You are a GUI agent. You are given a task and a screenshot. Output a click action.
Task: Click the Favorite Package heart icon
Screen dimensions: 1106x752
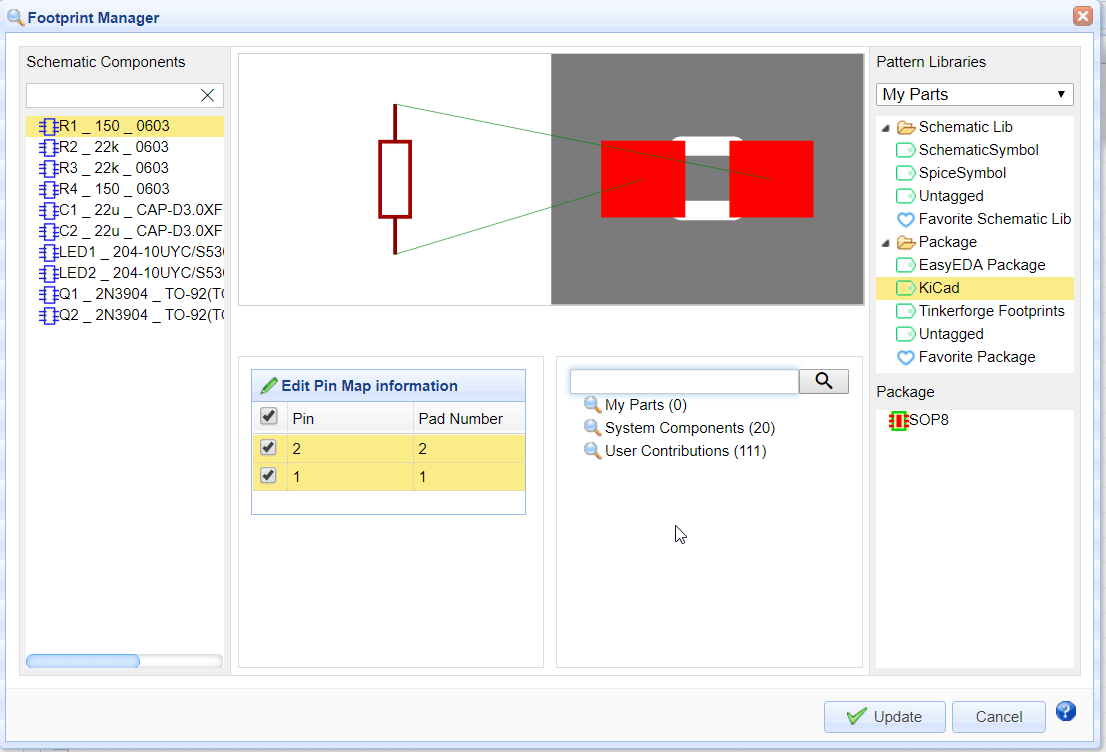[905, 358]
